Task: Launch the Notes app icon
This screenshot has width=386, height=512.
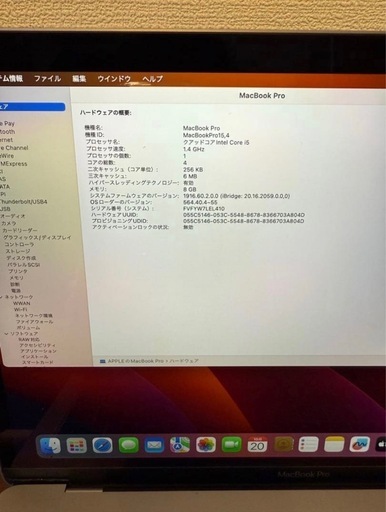Action: point(334,444)
